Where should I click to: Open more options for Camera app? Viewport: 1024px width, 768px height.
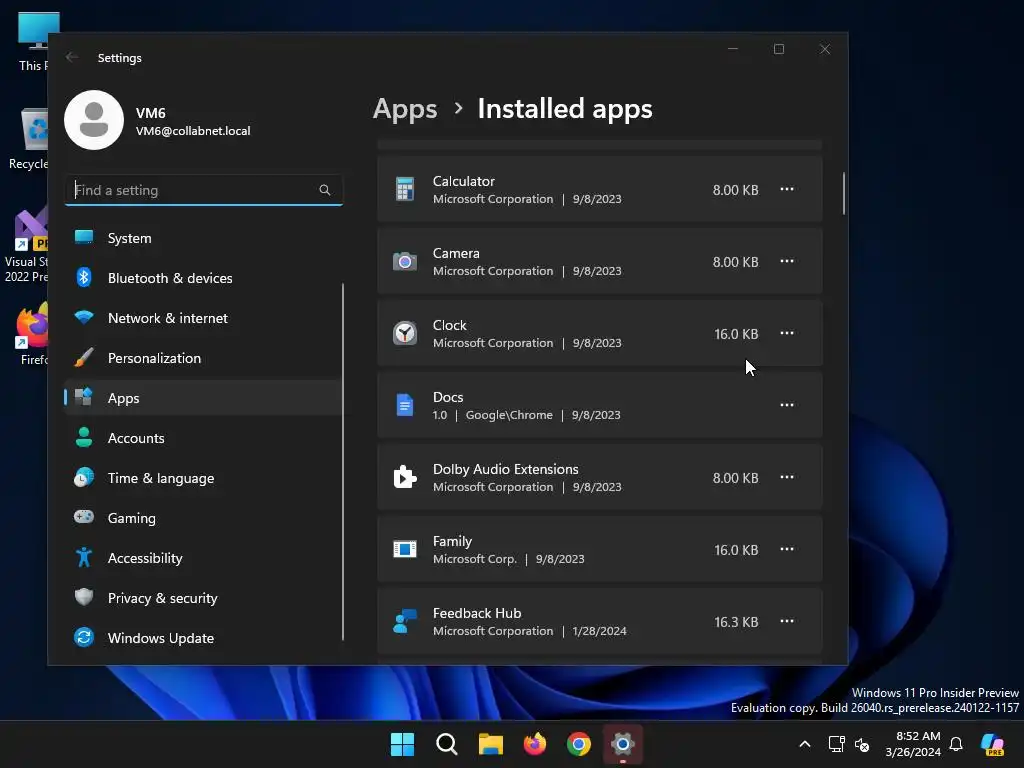coord(787,261)
